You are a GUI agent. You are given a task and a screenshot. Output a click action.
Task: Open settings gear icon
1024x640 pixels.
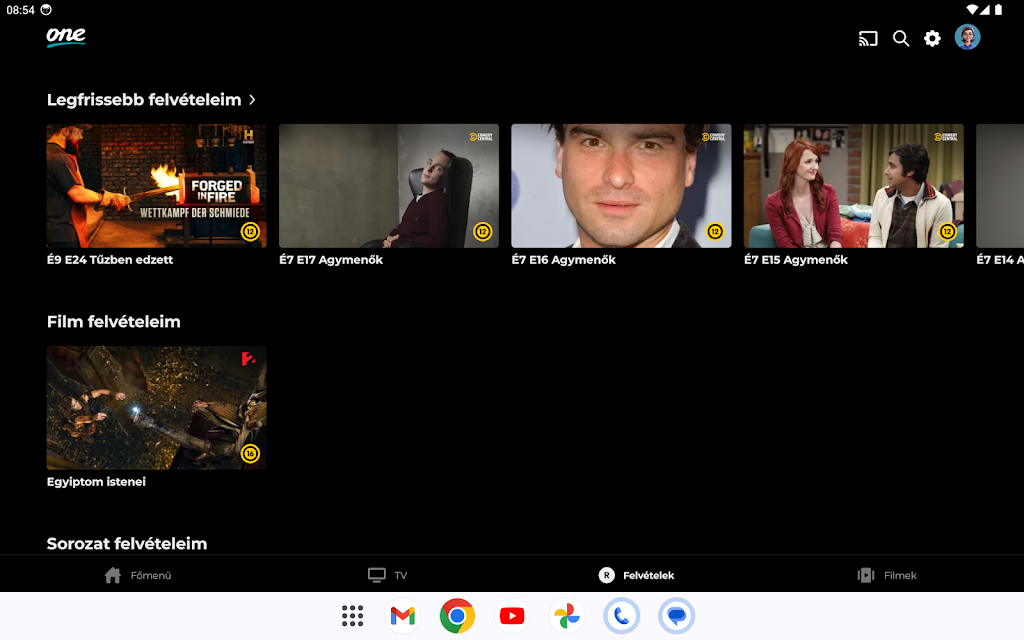click(932, 39)
